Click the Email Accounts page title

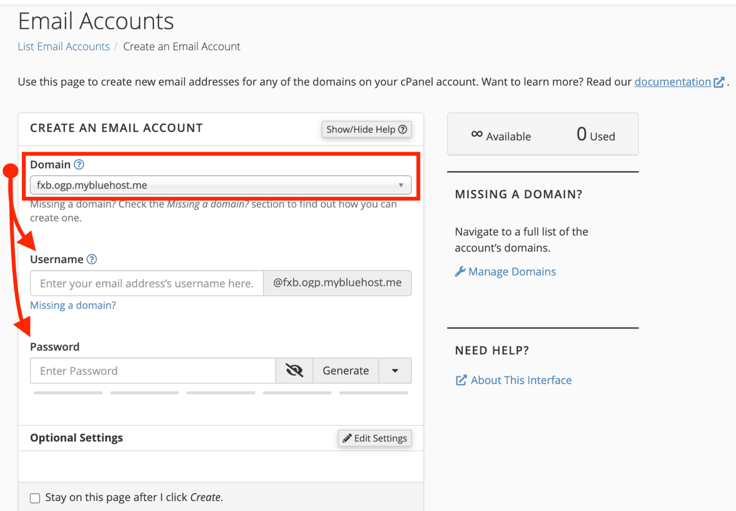coord(96,21)
